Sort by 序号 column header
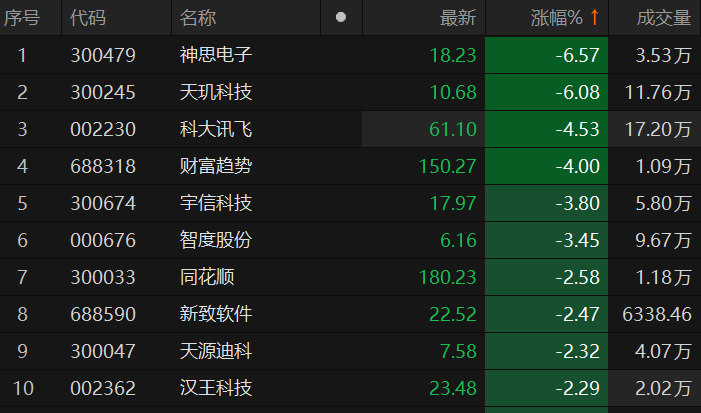This screenshot has height=413, width=701. [22, 18]
